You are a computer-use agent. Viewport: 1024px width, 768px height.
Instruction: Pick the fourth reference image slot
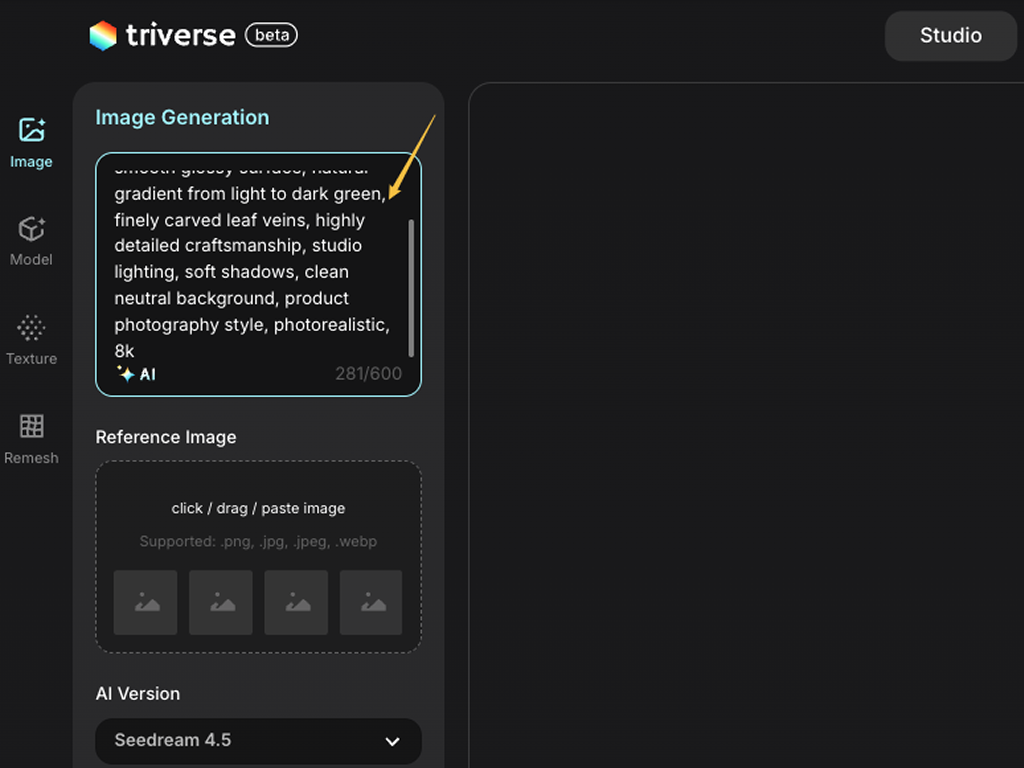(371, 603)
